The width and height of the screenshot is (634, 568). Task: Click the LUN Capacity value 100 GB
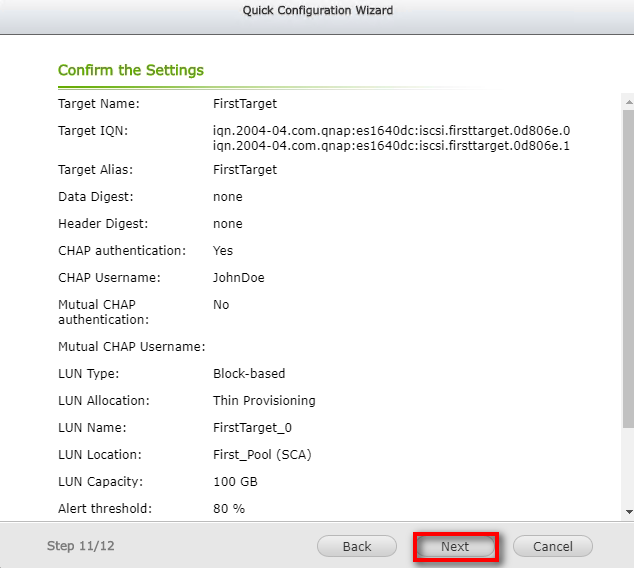click(x=237, y=481)
